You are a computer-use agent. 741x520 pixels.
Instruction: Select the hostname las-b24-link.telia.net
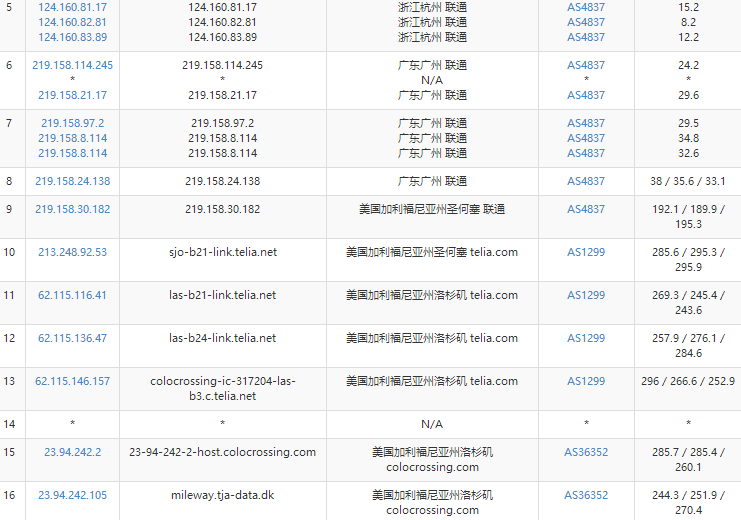coord(223,338)
